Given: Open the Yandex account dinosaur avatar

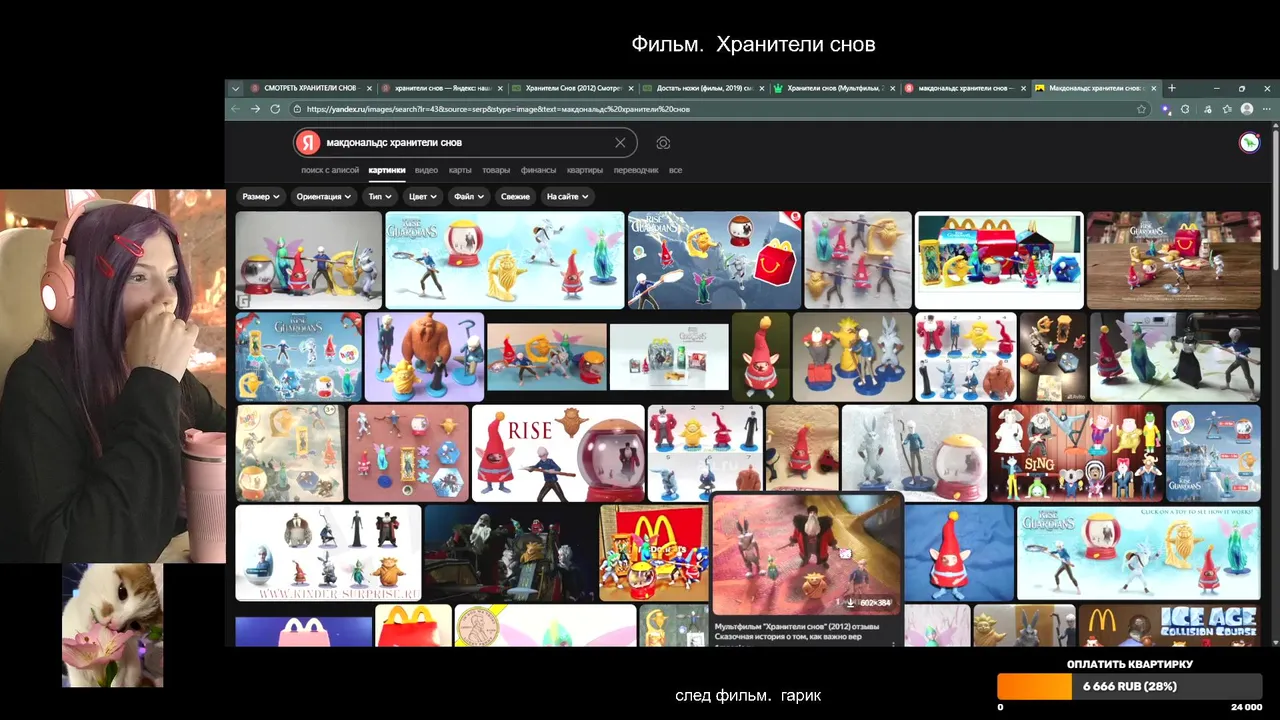Looking at the screenshot, I should 1249,143.
